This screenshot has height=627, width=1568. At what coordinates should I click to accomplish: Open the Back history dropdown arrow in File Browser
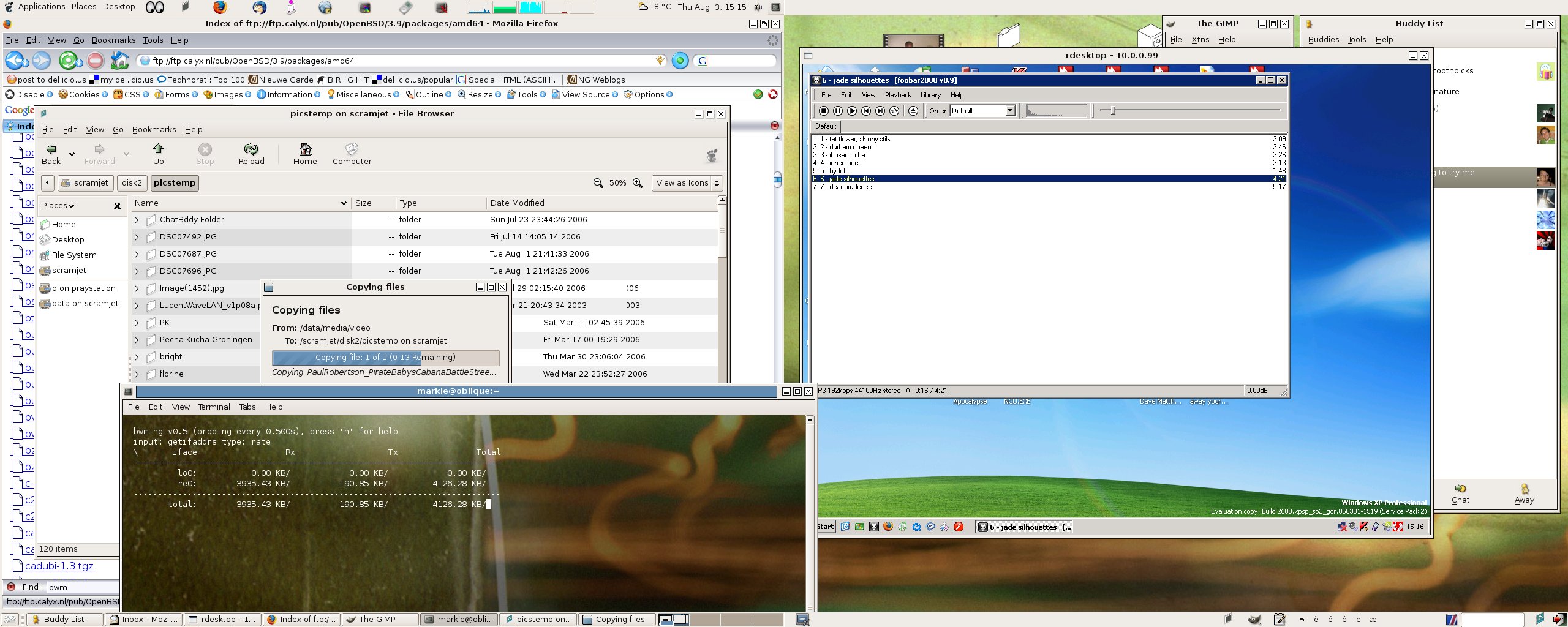72,154
